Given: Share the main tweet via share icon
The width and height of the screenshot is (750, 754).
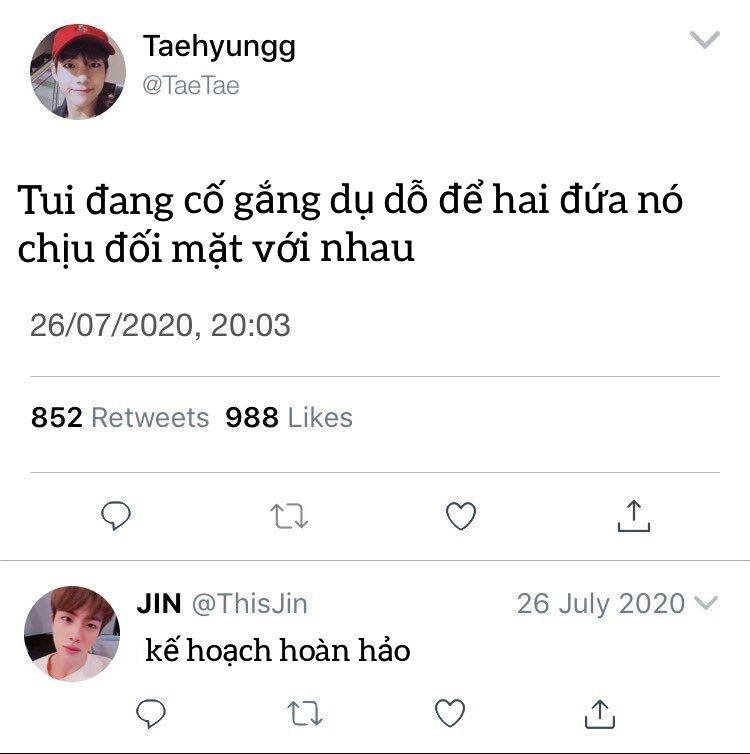Looking at the screenshot, I should (x=634, y=515).
